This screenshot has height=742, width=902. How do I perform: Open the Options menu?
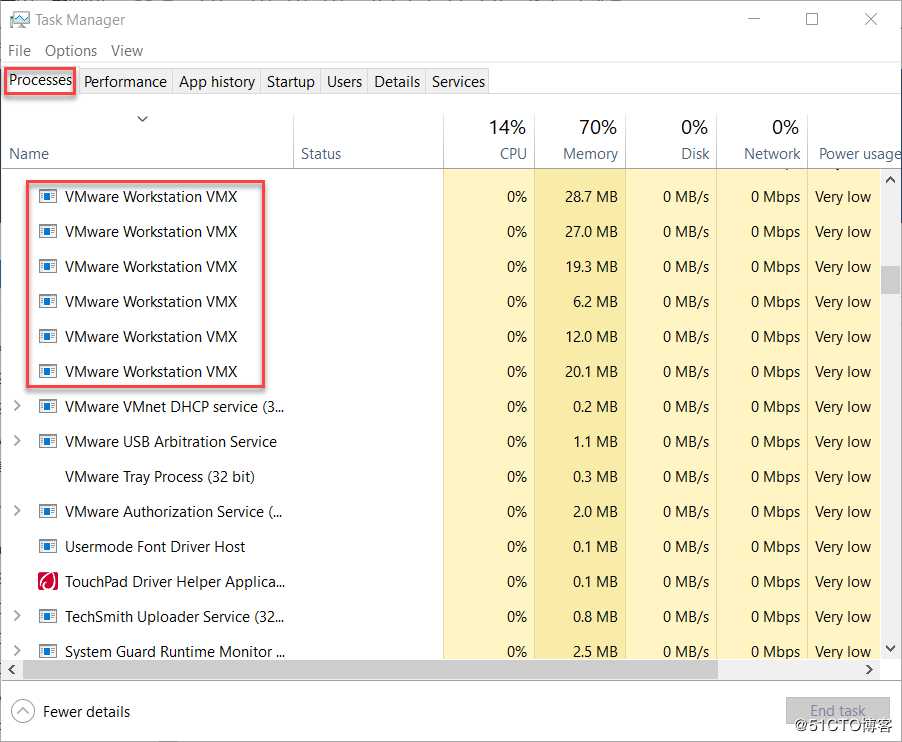pos(71,51)
